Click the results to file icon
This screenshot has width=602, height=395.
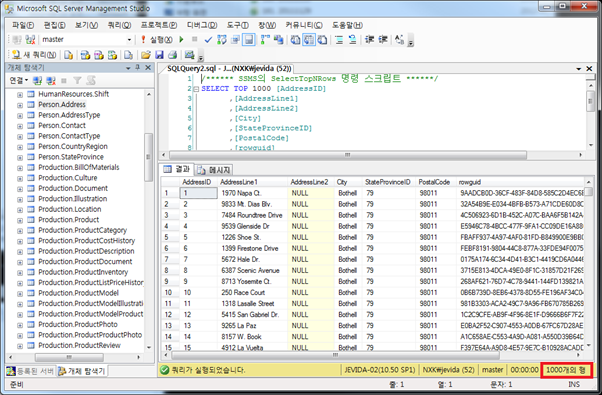click(x=322, y=40)
